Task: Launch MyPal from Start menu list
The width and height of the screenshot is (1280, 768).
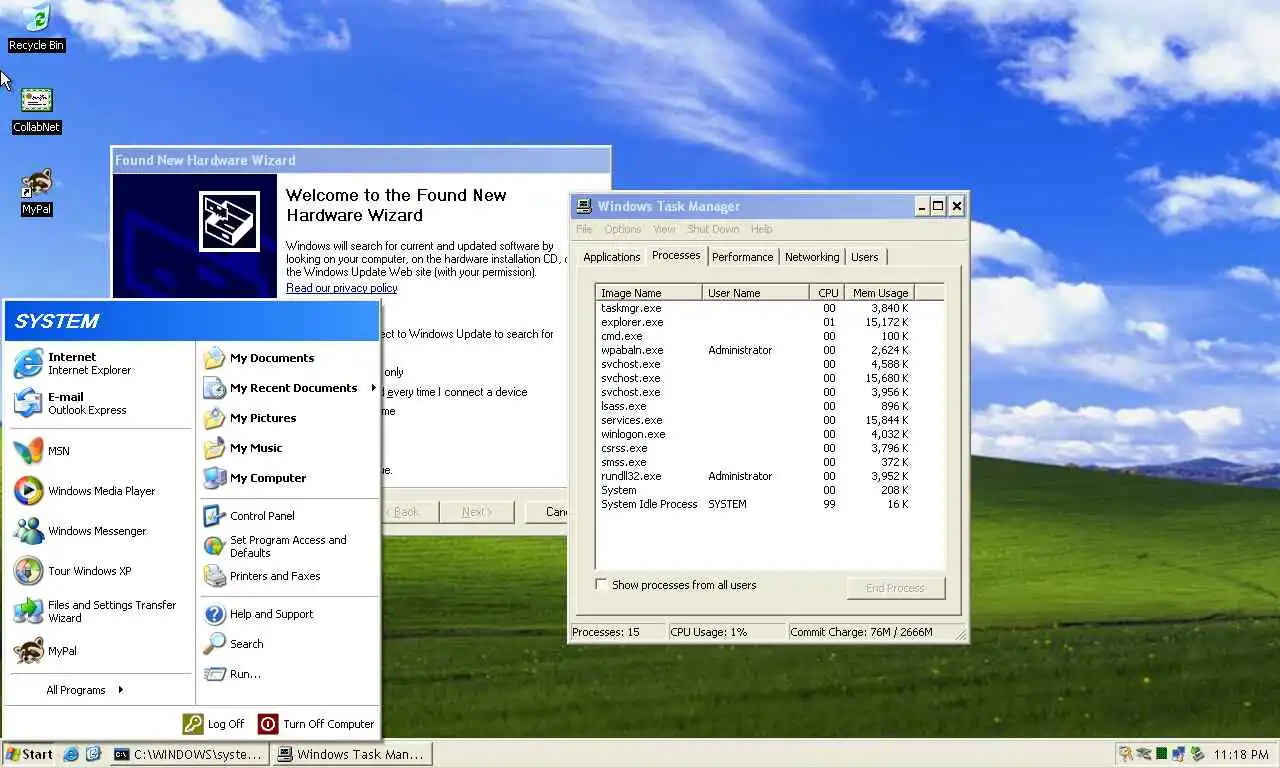Action: 28,651
